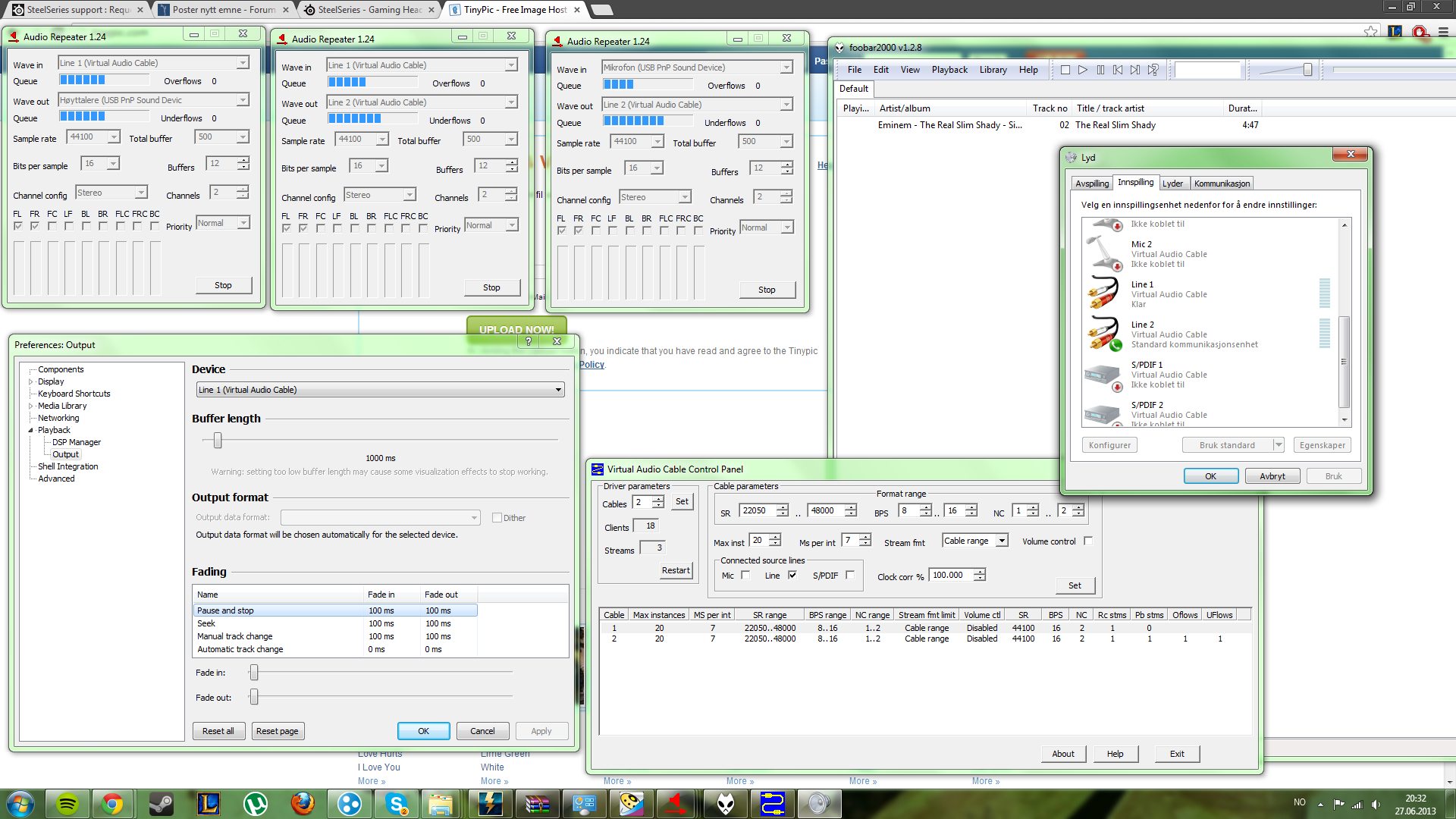Select S/PDIF 1 recording device icon
1456x819 pixels.
(x=1103, y=376)
